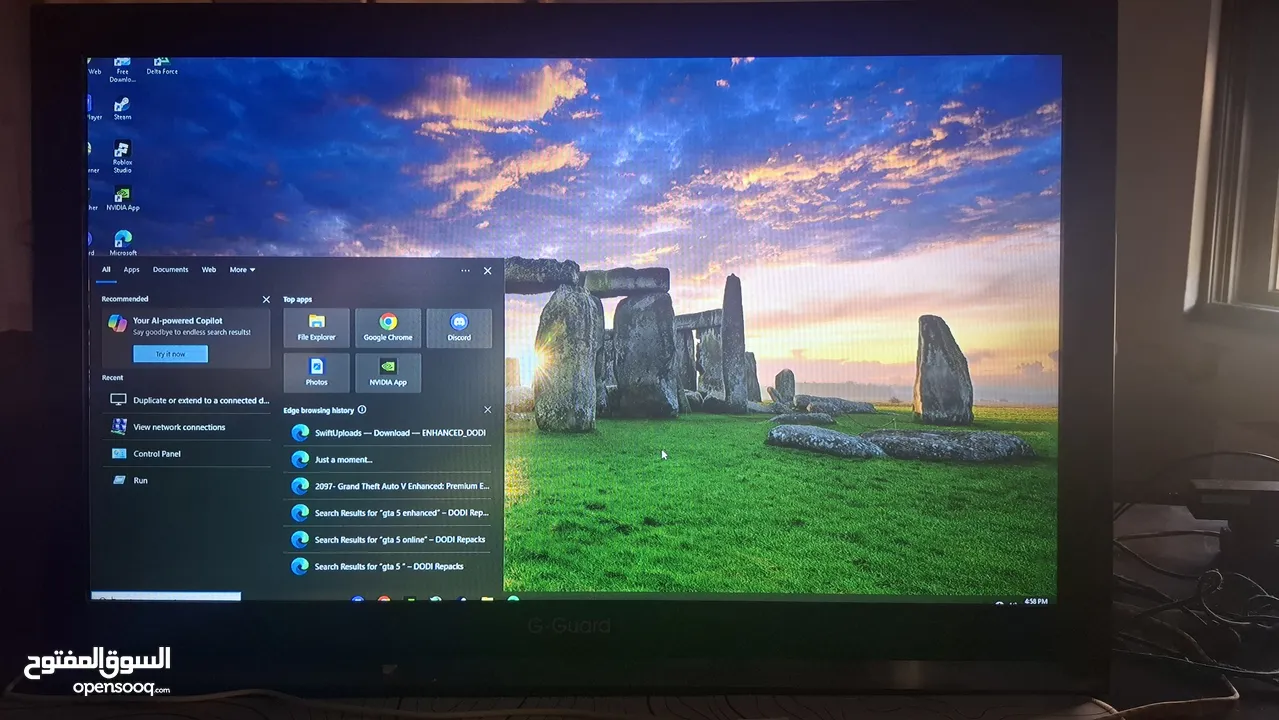Screen dimensions: 1279x720
Task: Click the 'Your AI-powered Copilot' heading
Action: pos(178,321)
